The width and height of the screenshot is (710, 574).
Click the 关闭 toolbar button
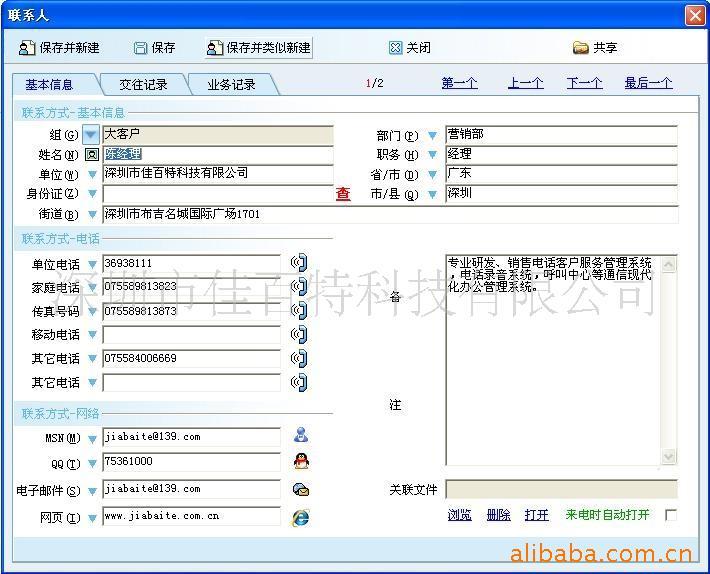pyautogui.click(x=410, y=48)
